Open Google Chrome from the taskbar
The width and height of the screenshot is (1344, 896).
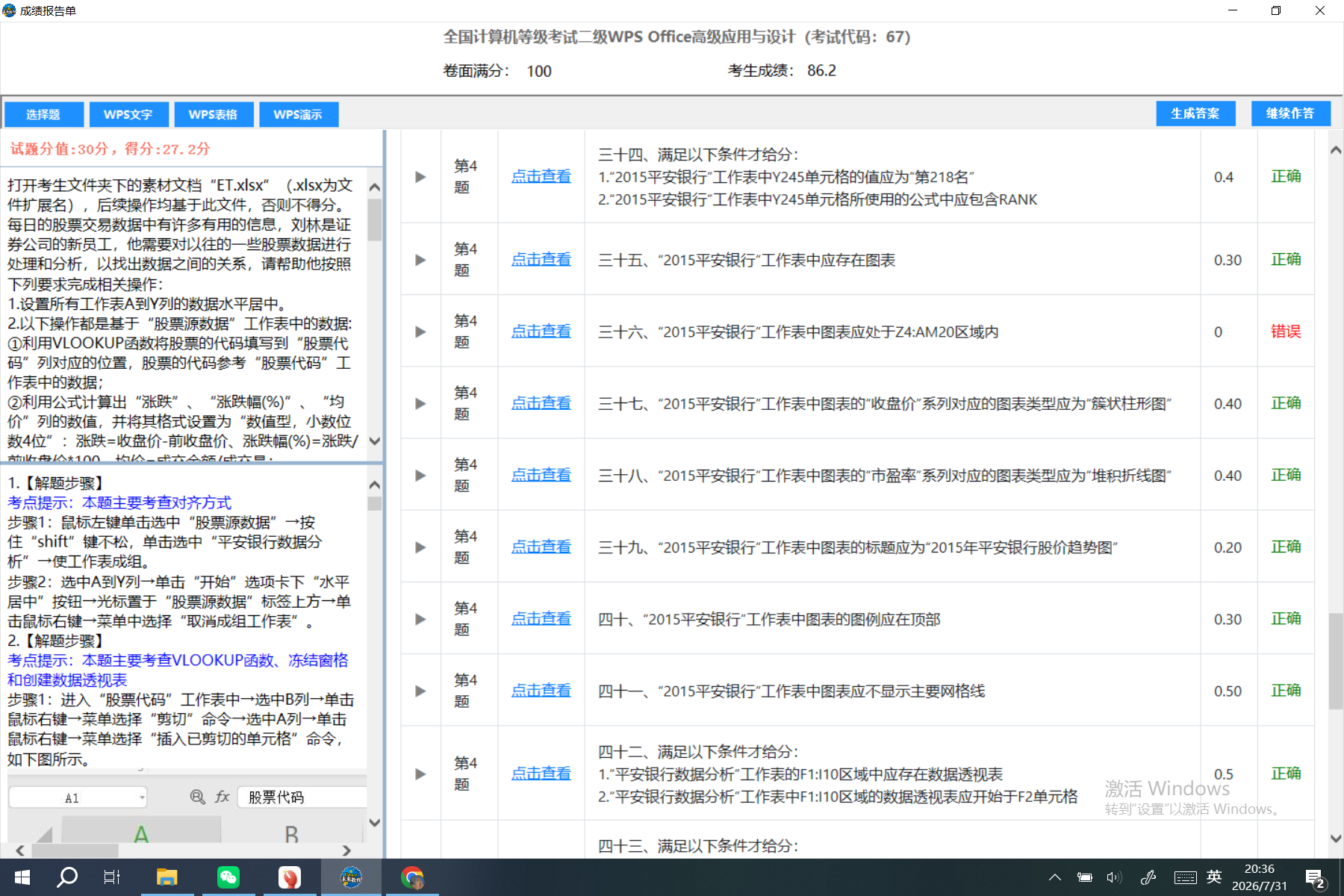click(412, 877)
